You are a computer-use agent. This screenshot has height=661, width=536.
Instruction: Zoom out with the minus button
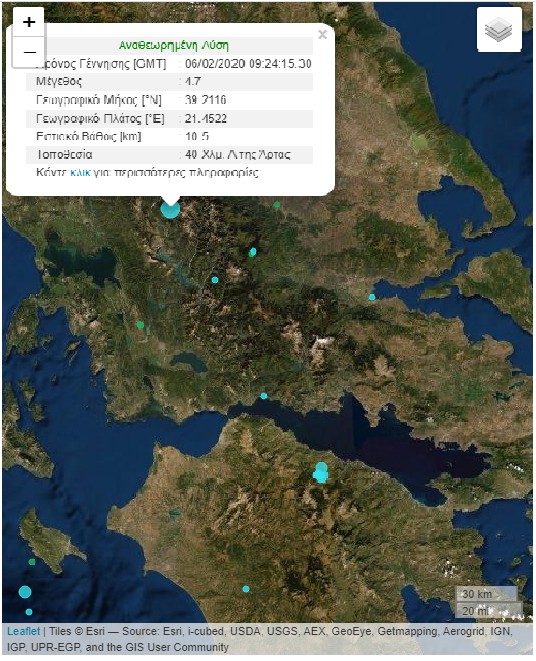coord(29,52)
